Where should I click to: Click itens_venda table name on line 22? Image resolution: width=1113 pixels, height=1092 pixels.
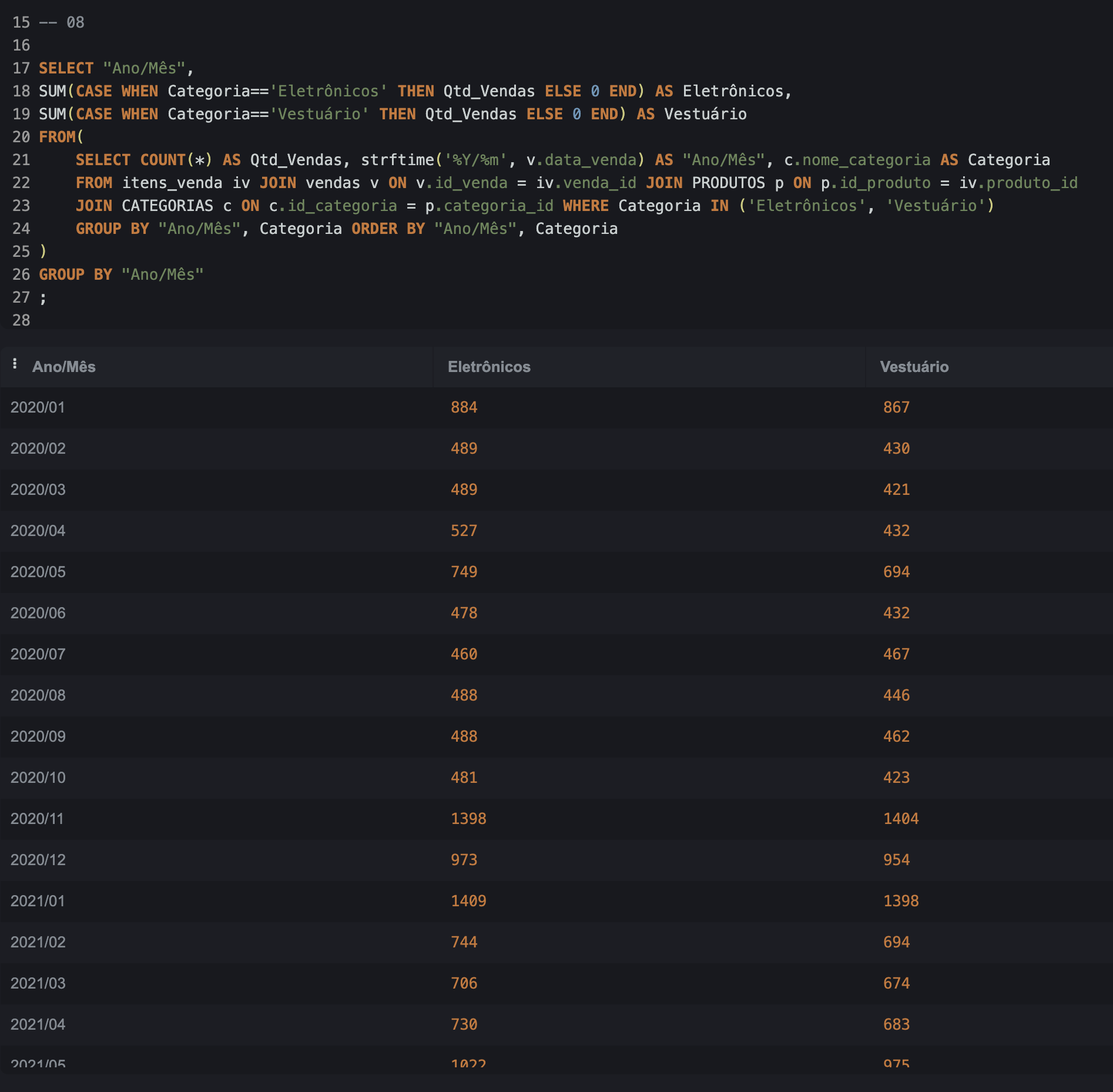[x=172, y=183]
